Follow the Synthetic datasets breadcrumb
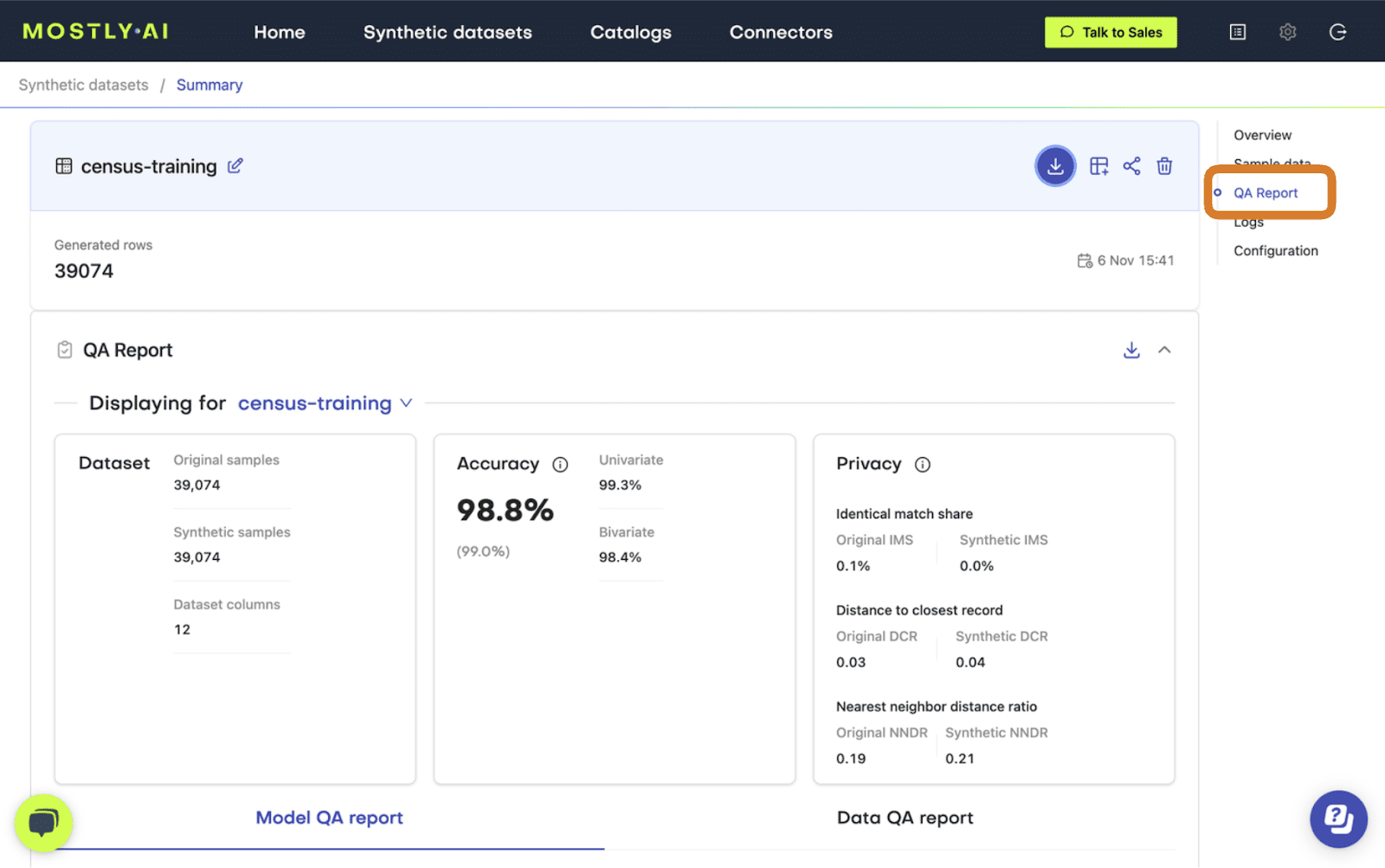The height and width of the screenshot is (868, 1385). click(82, 84)
